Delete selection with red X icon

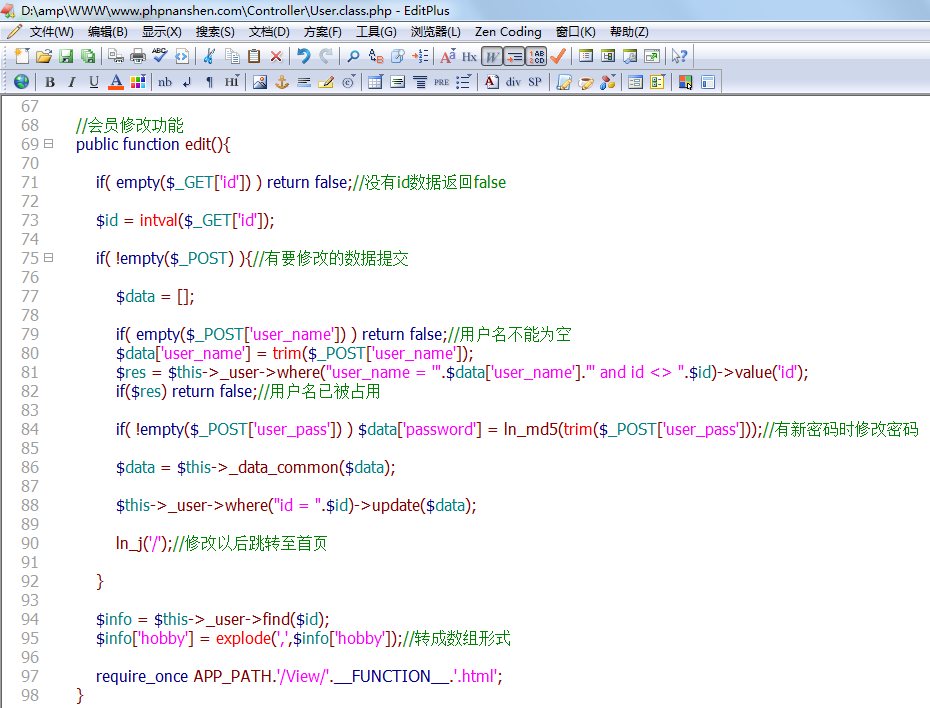[x=276, y=56]
